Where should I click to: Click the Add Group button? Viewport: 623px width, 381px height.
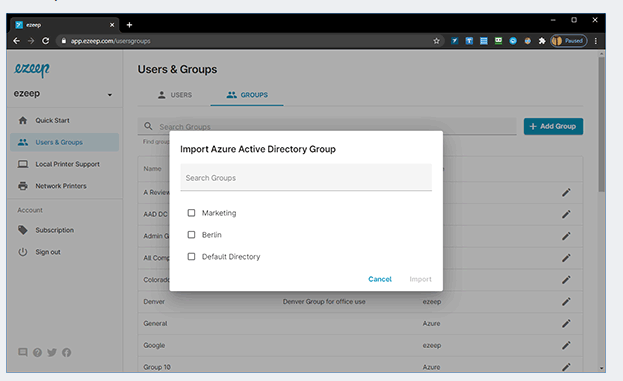[x=553, y=126]
